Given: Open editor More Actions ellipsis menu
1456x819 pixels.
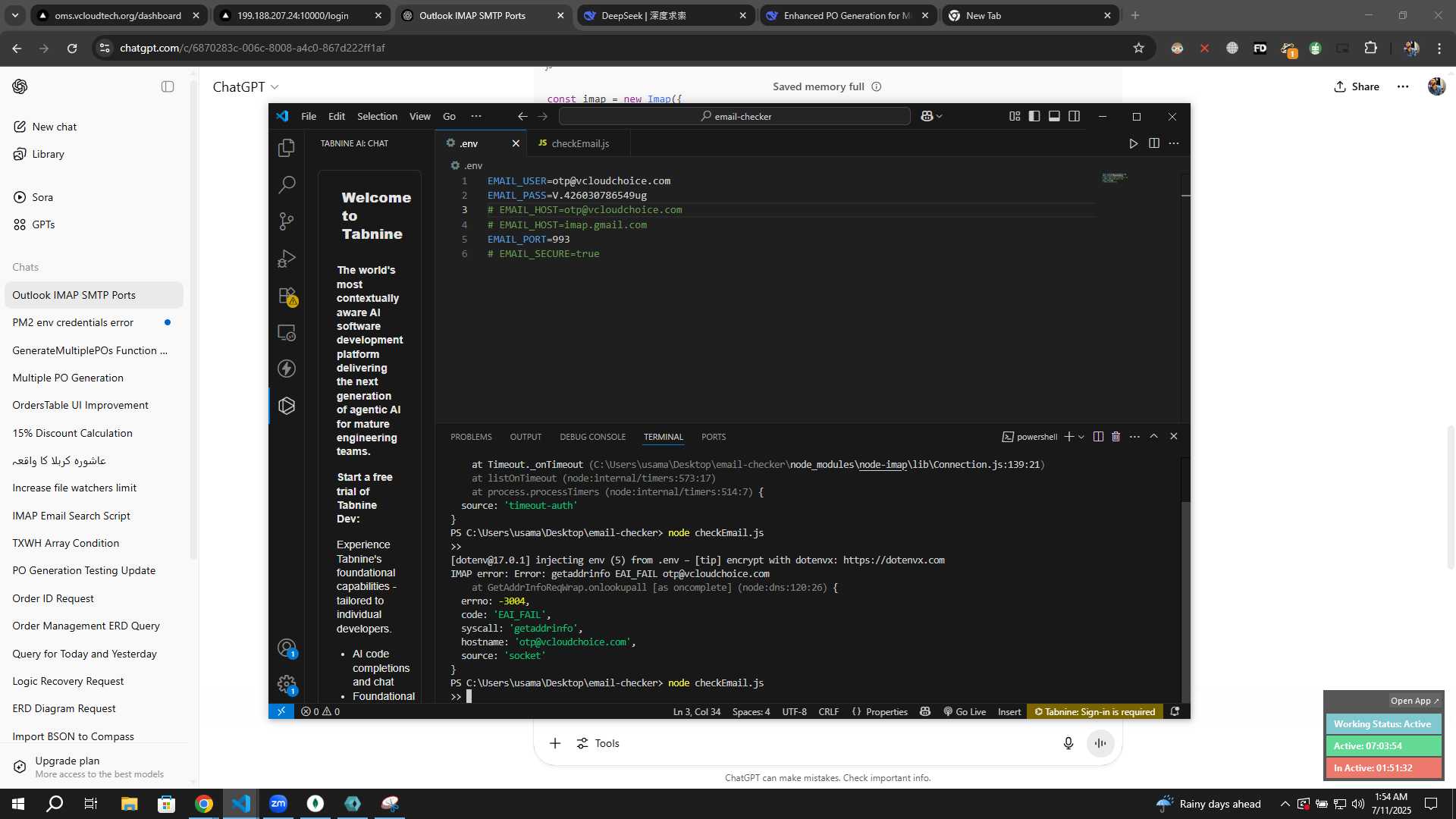Looking at the screenshot, I should (x=1174, y=143).
